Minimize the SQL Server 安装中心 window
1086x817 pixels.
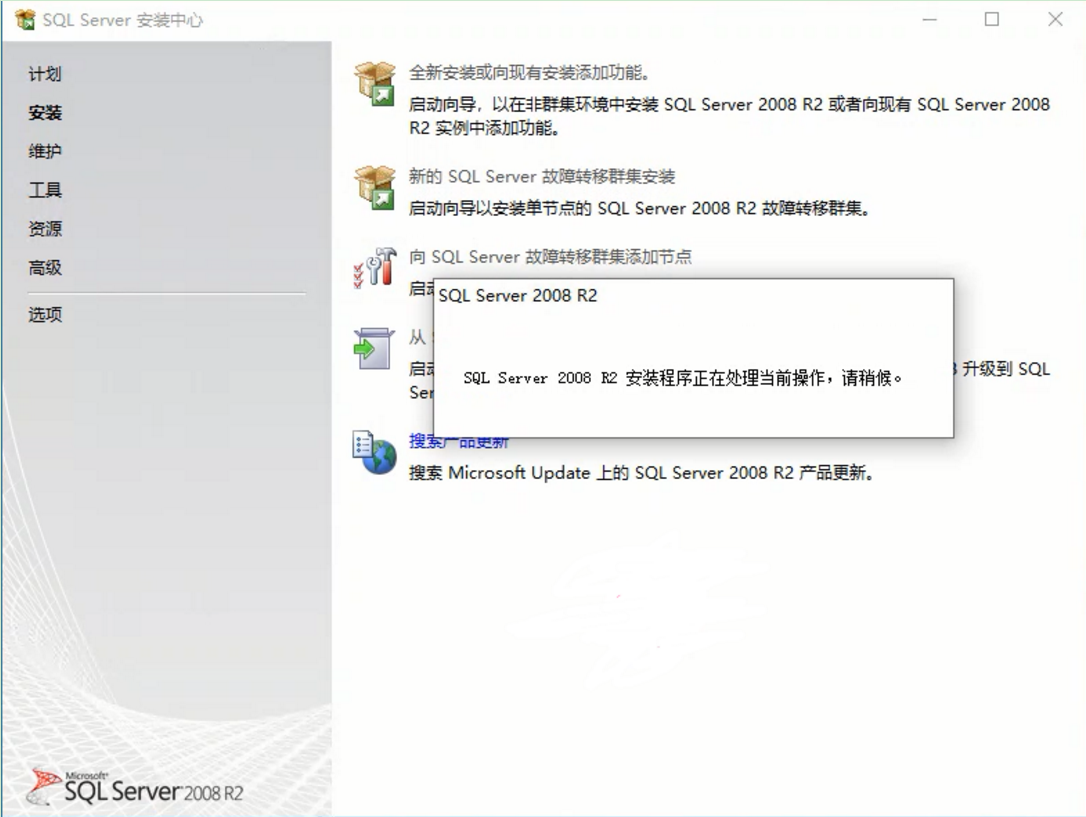coord(929,19)
